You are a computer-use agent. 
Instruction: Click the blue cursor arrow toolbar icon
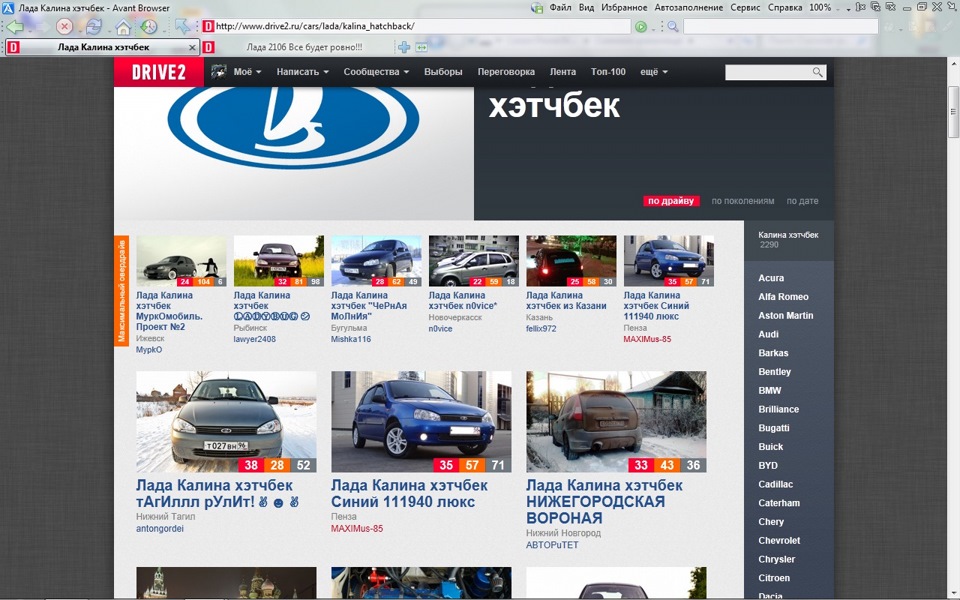click(182, 26)
